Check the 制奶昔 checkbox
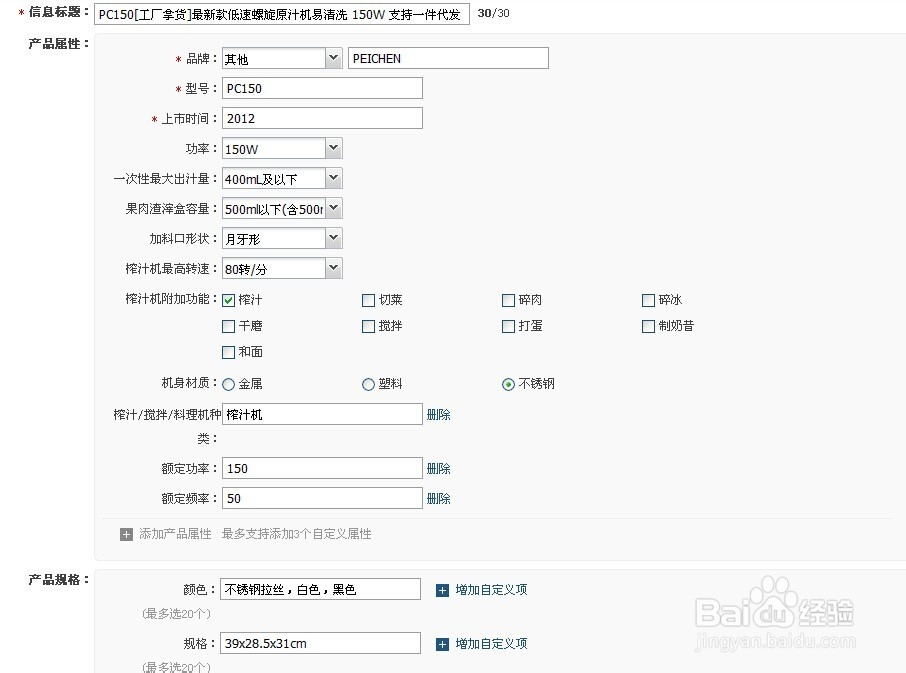Image resolution: width=906 pixels, height=673 pixels. [x=648, y=326]
